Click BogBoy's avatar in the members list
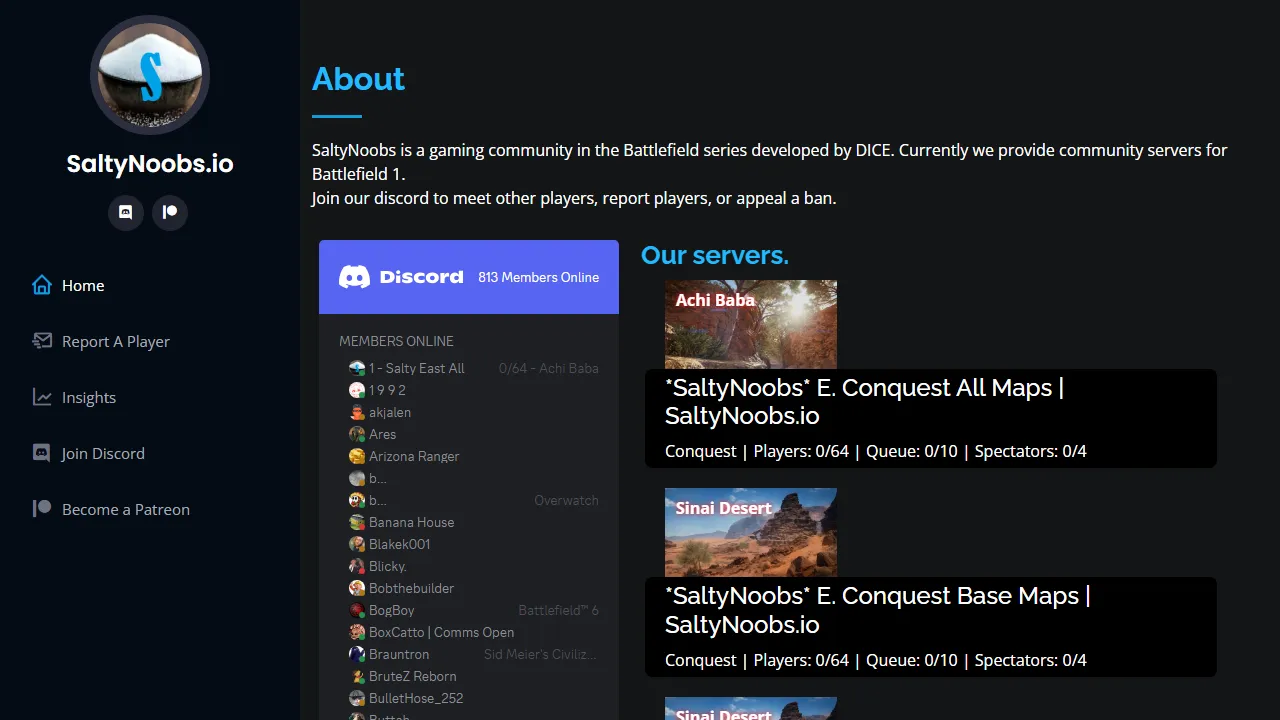1280x720 pixels. click(358, 610)
